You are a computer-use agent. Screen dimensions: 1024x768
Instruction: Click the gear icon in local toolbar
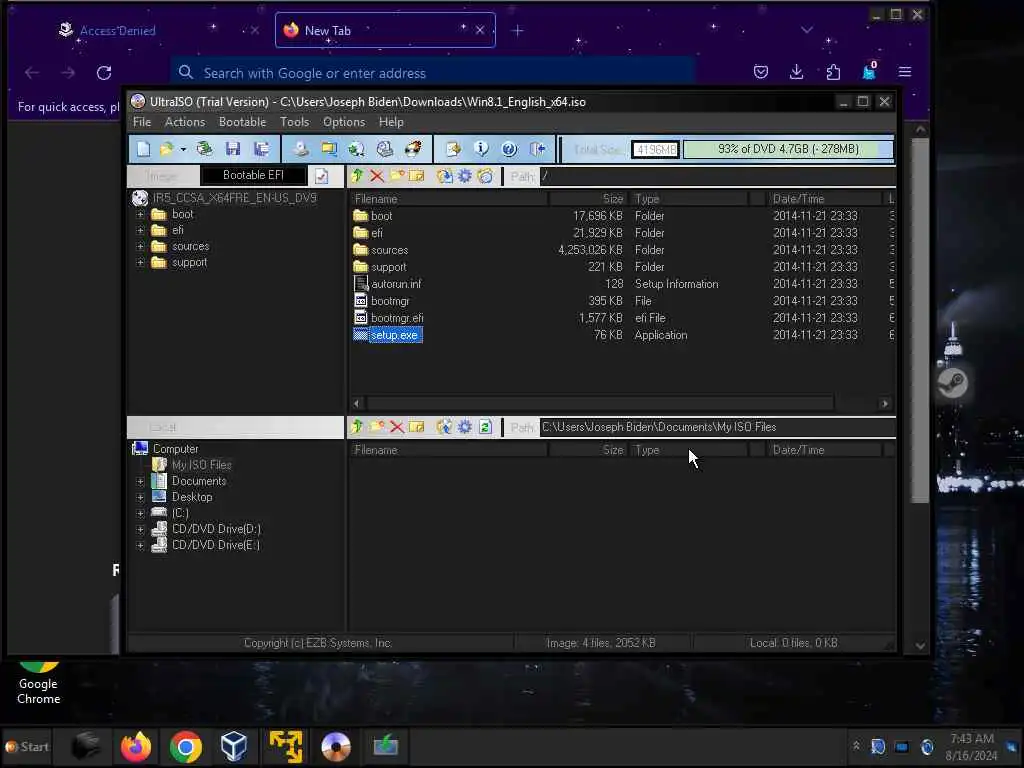tap(464, 427)
